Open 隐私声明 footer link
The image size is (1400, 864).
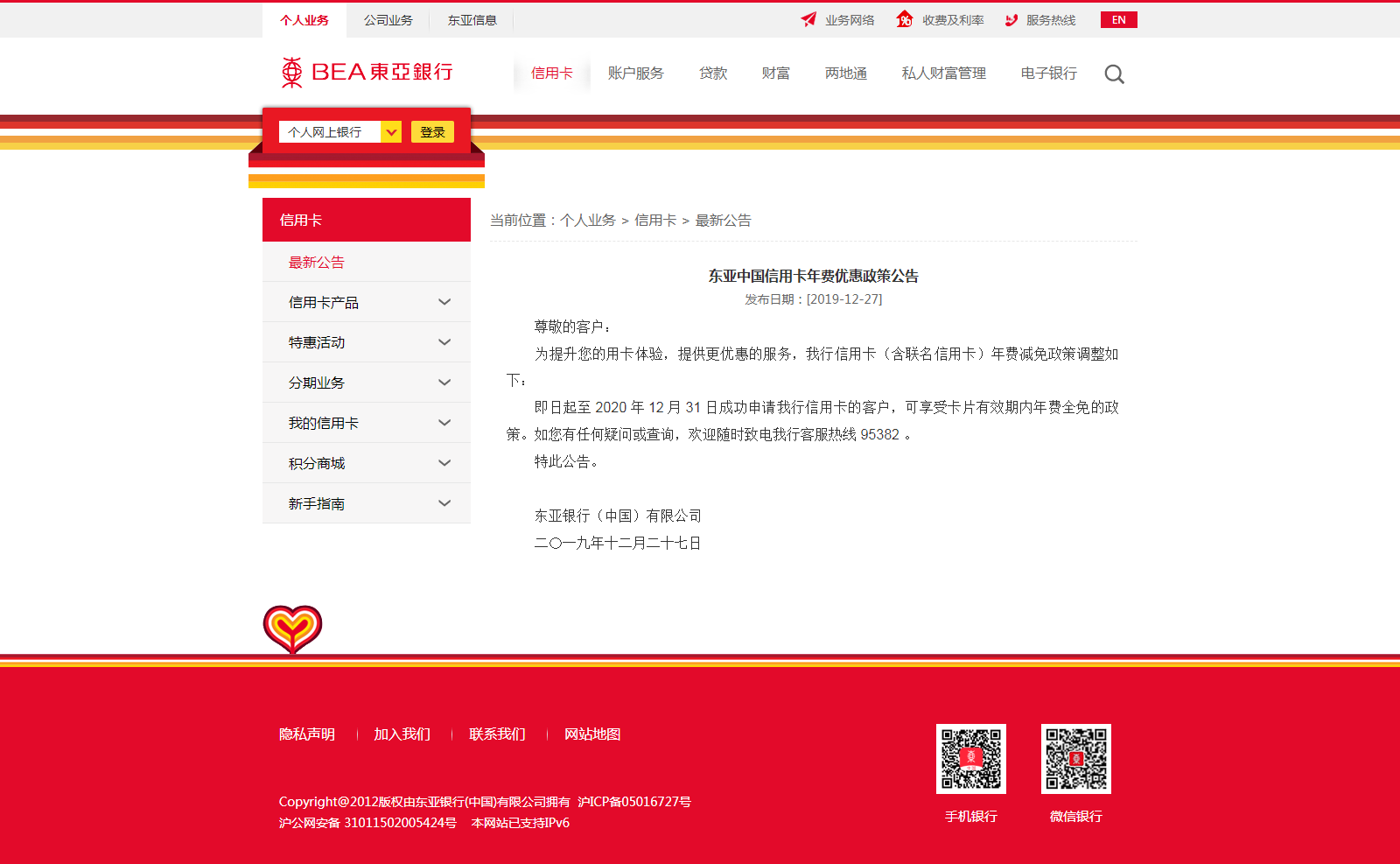pyautogui.click(x=307, y=734)
